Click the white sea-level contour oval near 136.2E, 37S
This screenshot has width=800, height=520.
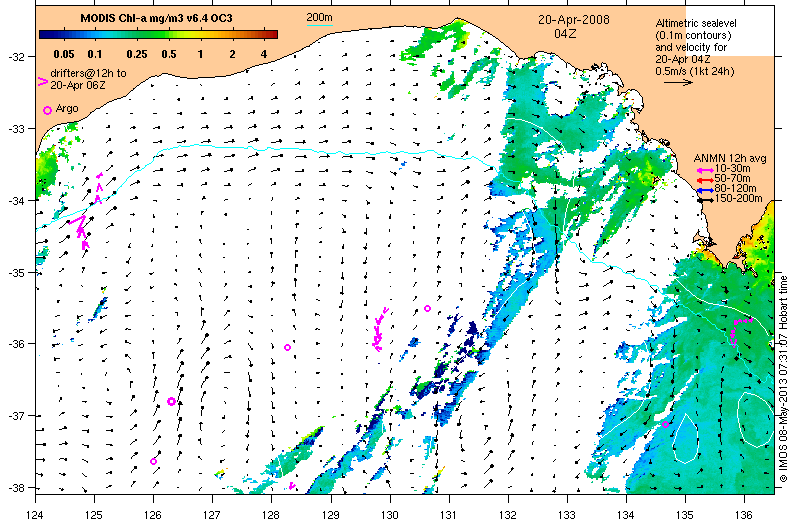[756, 418]
